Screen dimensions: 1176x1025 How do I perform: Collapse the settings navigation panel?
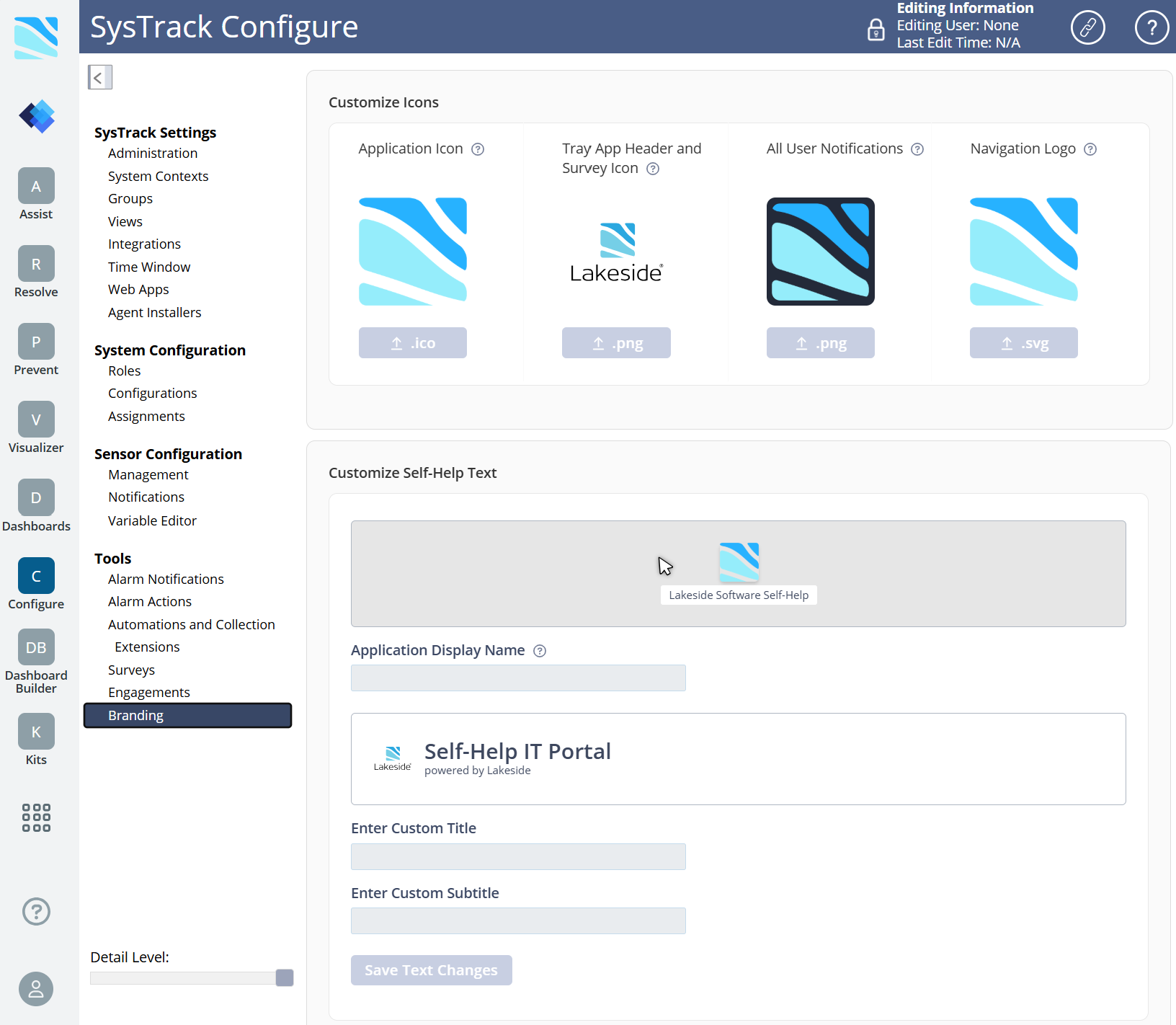99,77
